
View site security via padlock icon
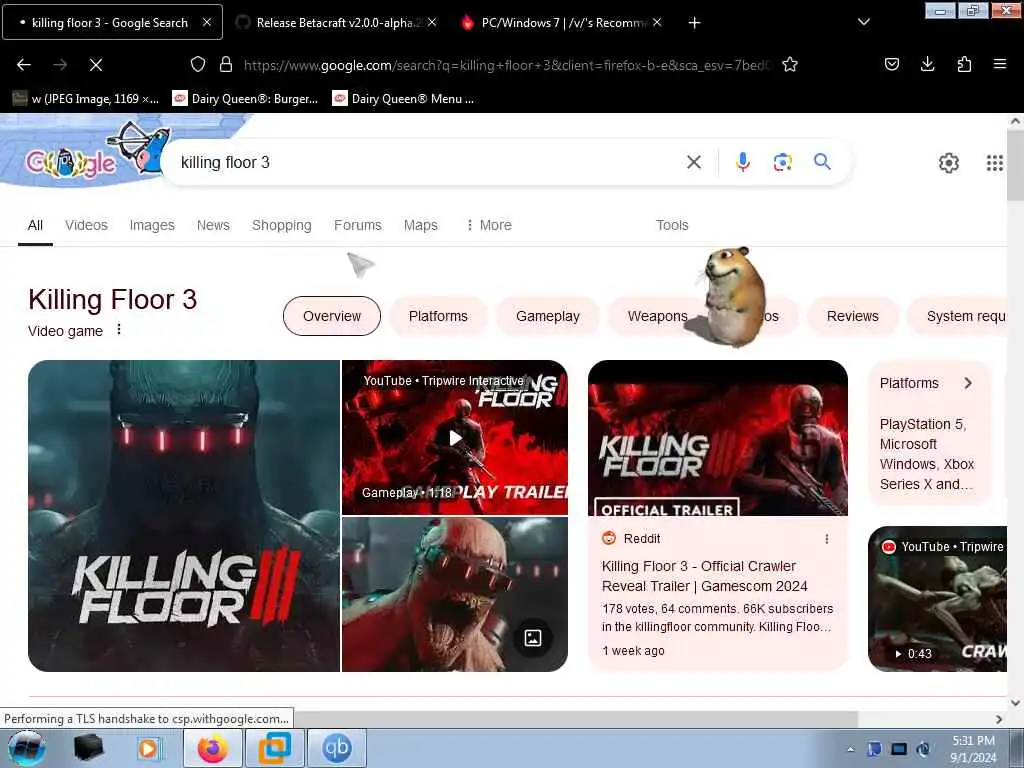(226, 64)
